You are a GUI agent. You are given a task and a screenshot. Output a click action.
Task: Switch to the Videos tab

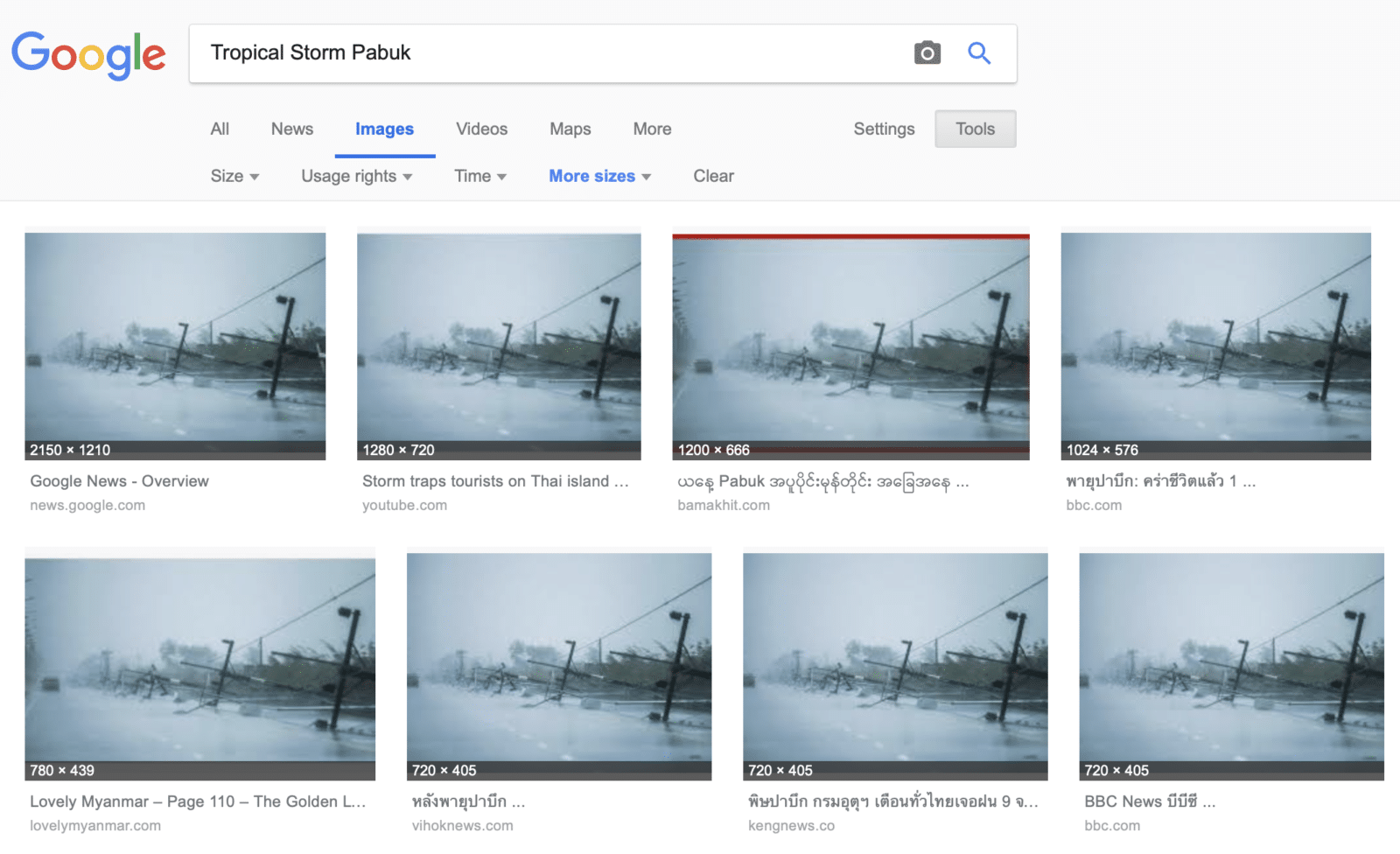pyautogui.click(x=481, y=129)
